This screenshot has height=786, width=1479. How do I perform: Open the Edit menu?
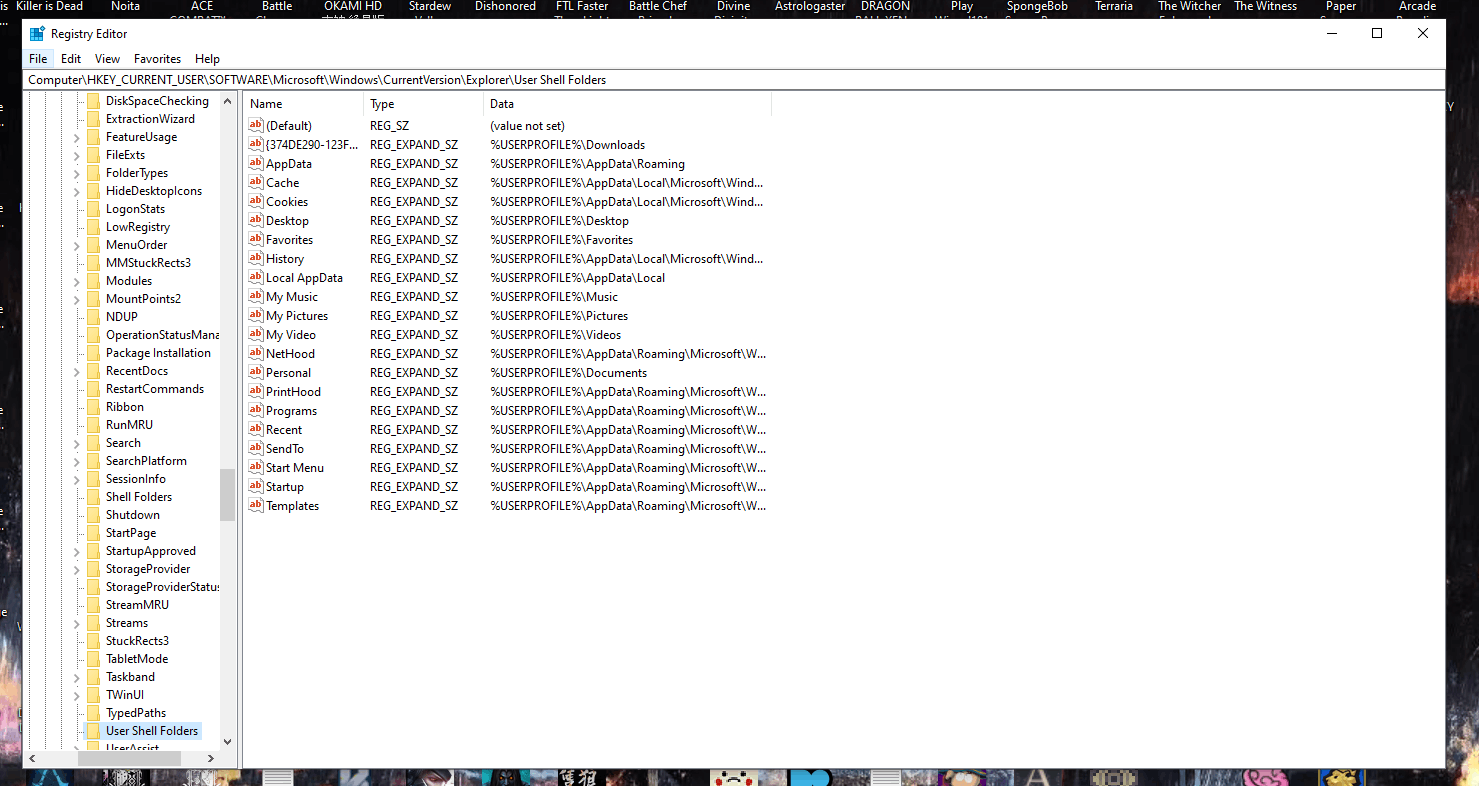click(x=71, y=59)
